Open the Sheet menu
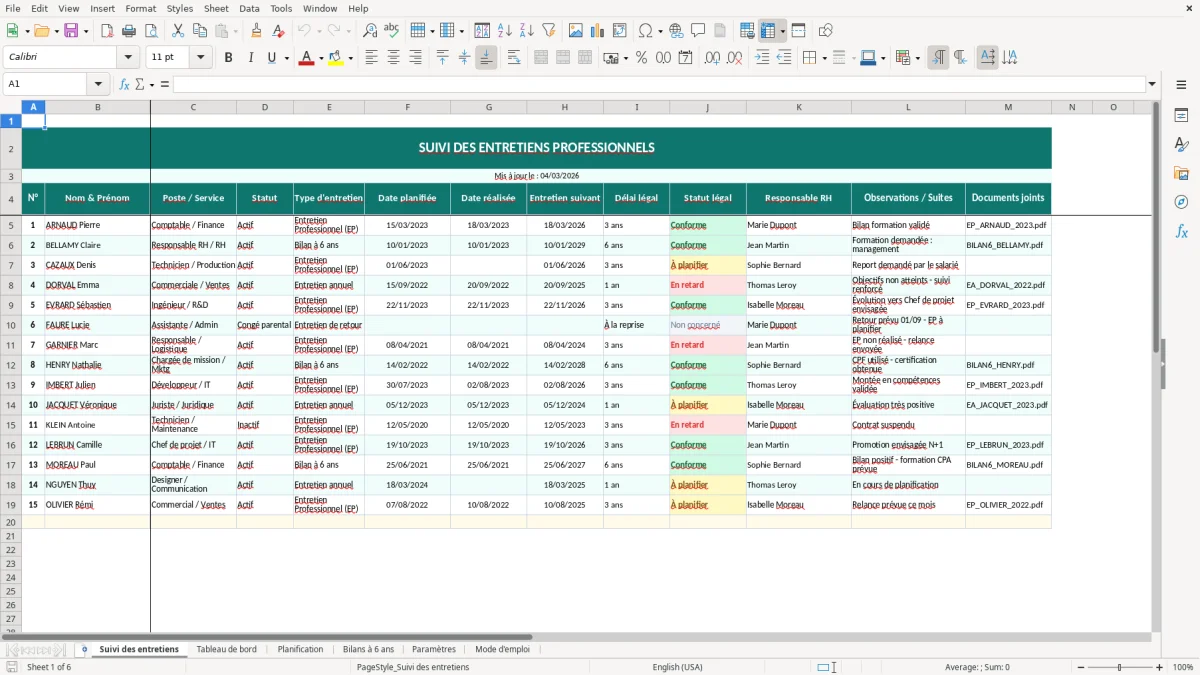Image resolution: width=1200 pixels, height=675 pixels. pos(216,8)
